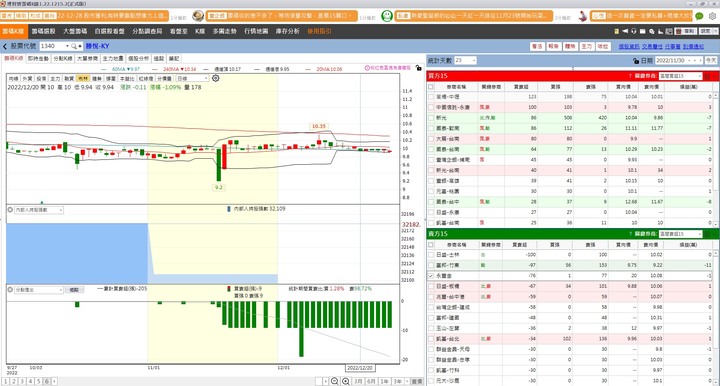Click the 今天 button

711,61
